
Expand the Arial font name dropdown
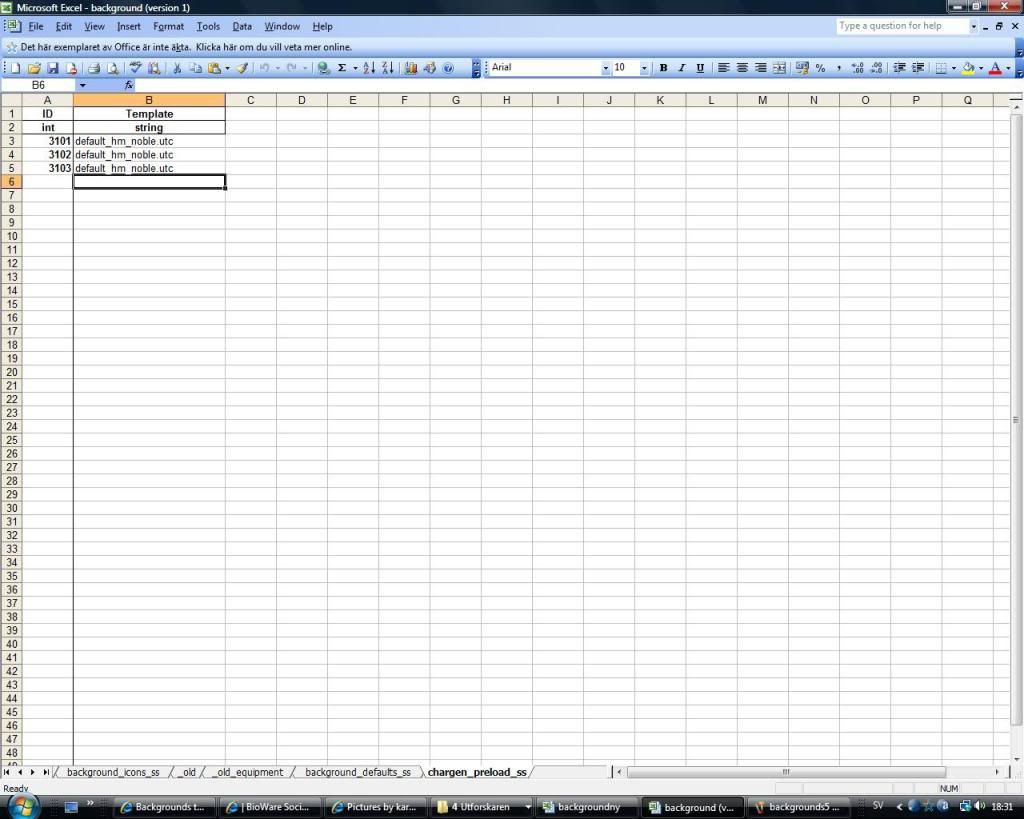click(605, 68)
